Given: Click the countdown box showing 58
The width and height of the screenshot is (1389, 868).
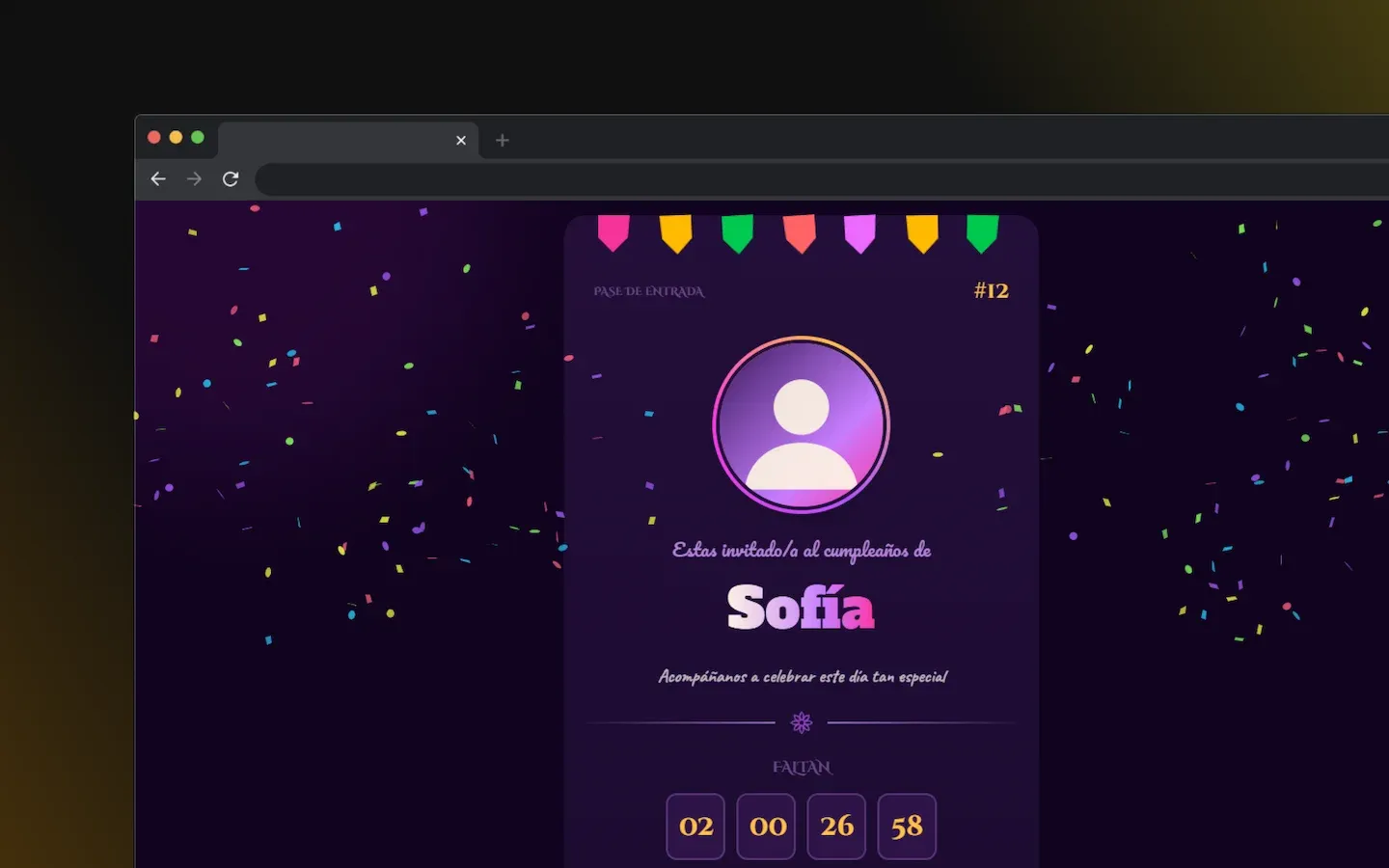Looking at the screenshot, I should 907,827.
